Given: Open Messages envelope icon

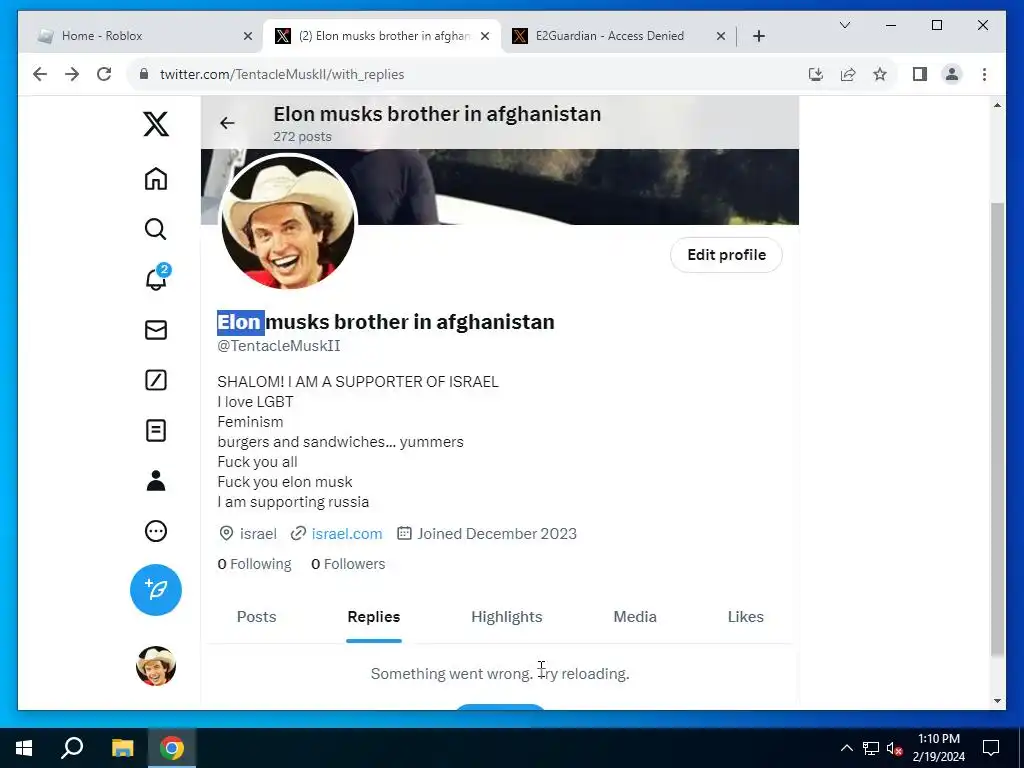Looking at the screenshot, I should coord(155,330).
